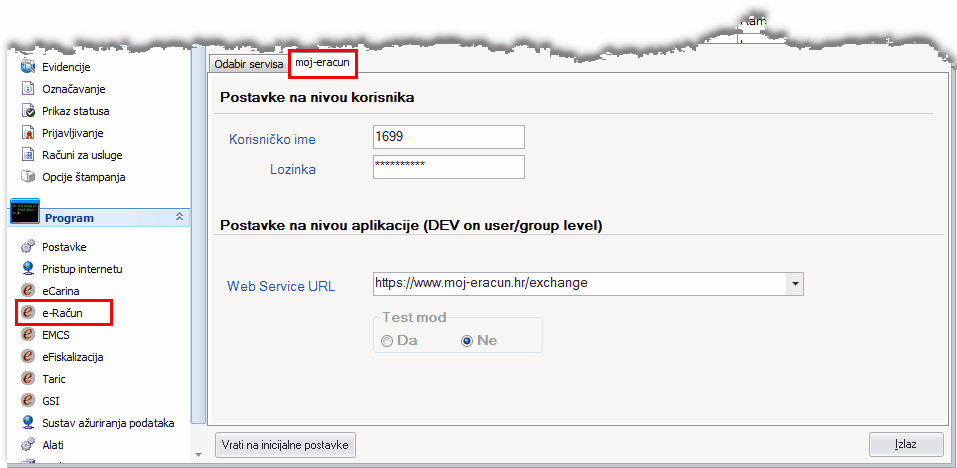Image resolution: width=957 pixels, height=468 pixels.
Task: Open Prikaz statusa entry
Action: (76, 111)
